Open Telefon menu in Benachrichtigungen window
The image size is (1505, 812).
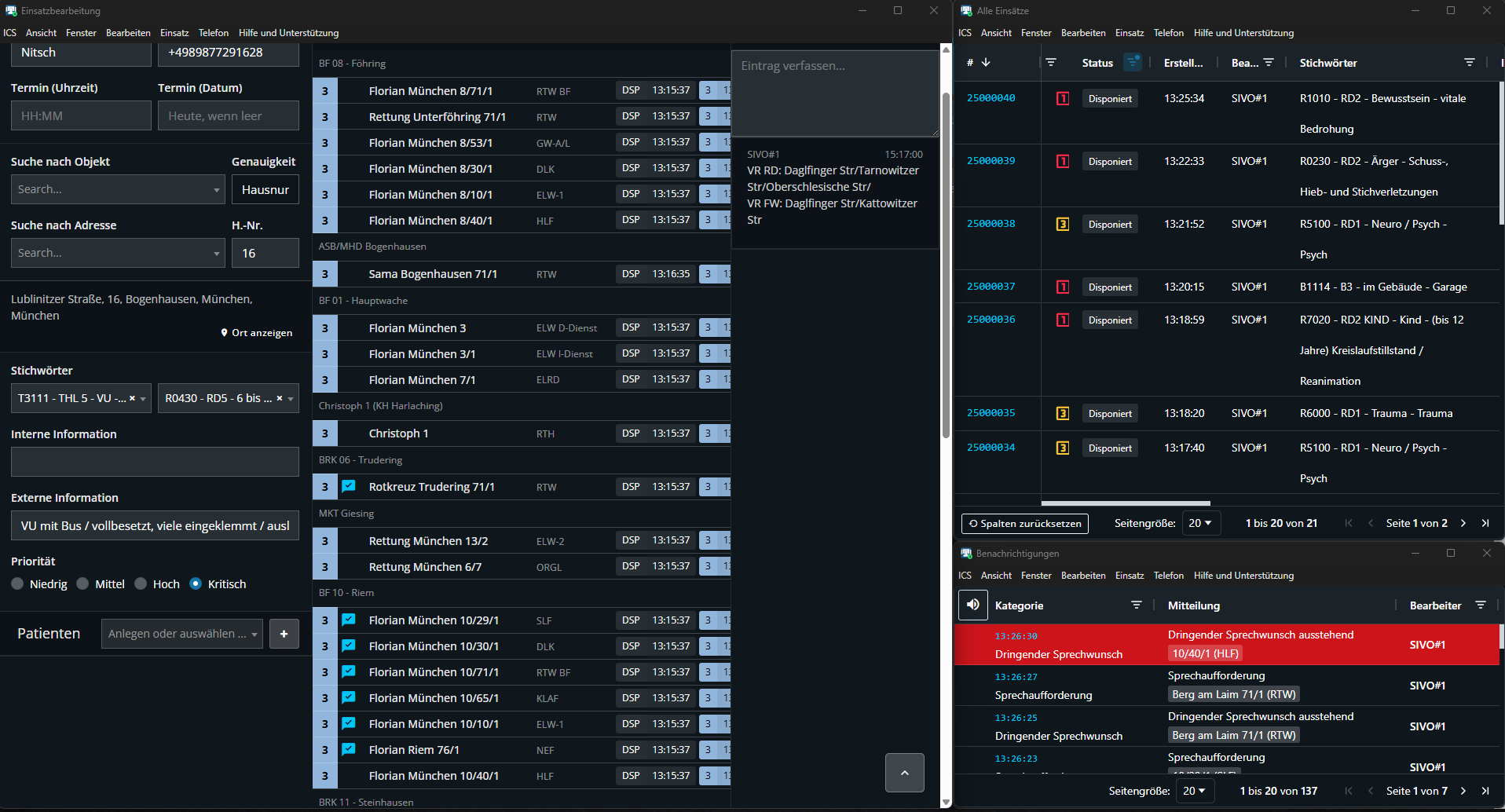pos(1168,576)
